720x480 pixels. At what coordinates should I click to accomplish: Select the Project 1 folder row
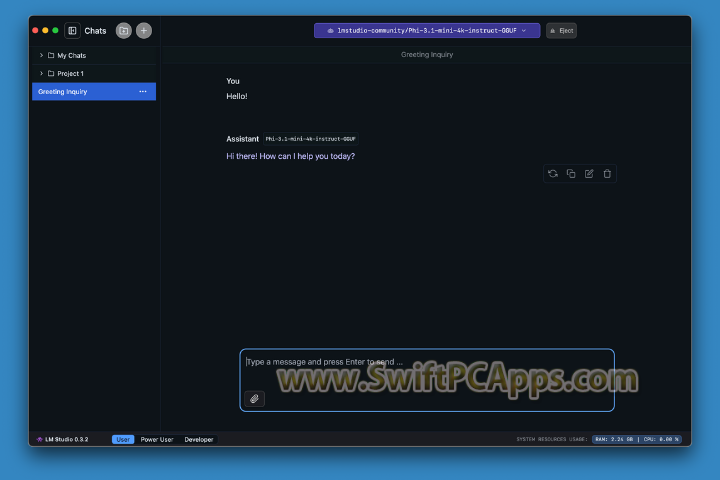click(94, 73)
